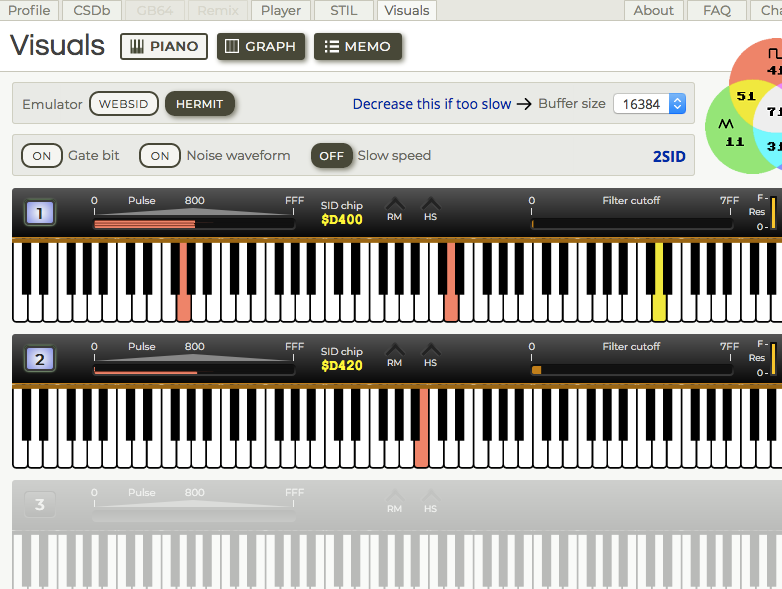
Task: Click the voice 2 pulse width bar
Action: point(195,371)
